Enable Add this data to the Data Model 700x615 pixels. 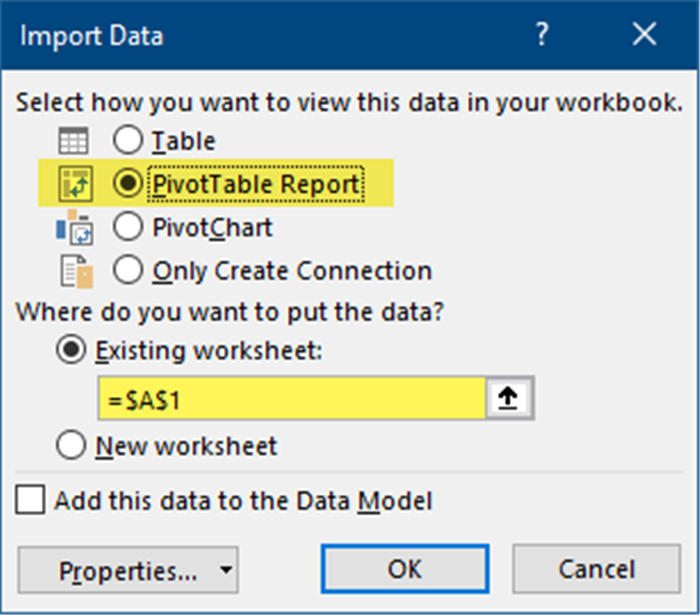tap(31, 500)
